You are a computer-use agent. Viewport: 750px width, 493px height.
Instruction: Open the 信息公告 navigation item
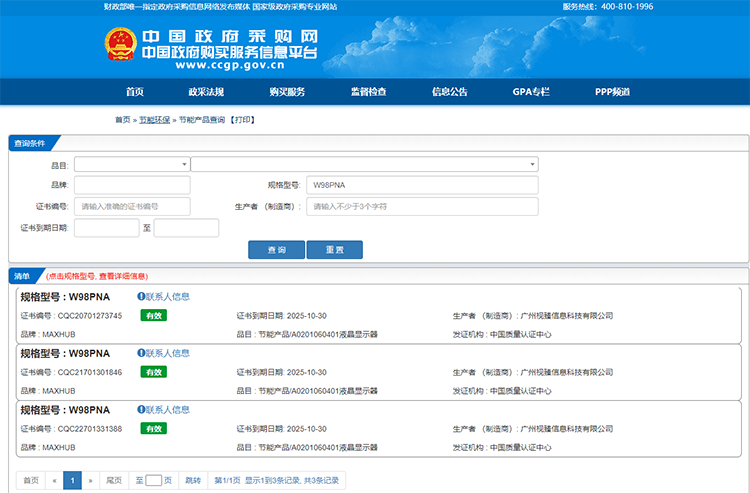pyautogui.click(x=450, y=92)
